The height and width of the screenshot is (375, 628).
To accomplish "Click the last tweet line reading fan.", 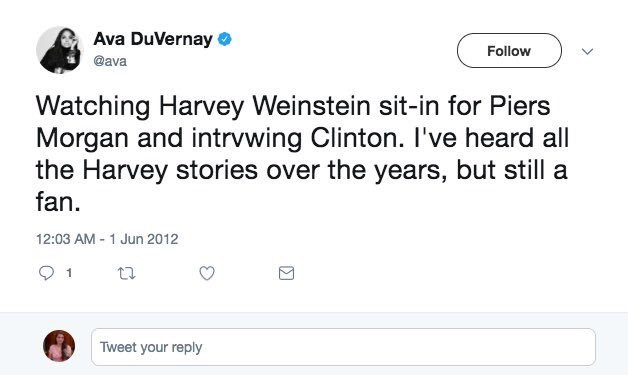I will click(58, 202).
